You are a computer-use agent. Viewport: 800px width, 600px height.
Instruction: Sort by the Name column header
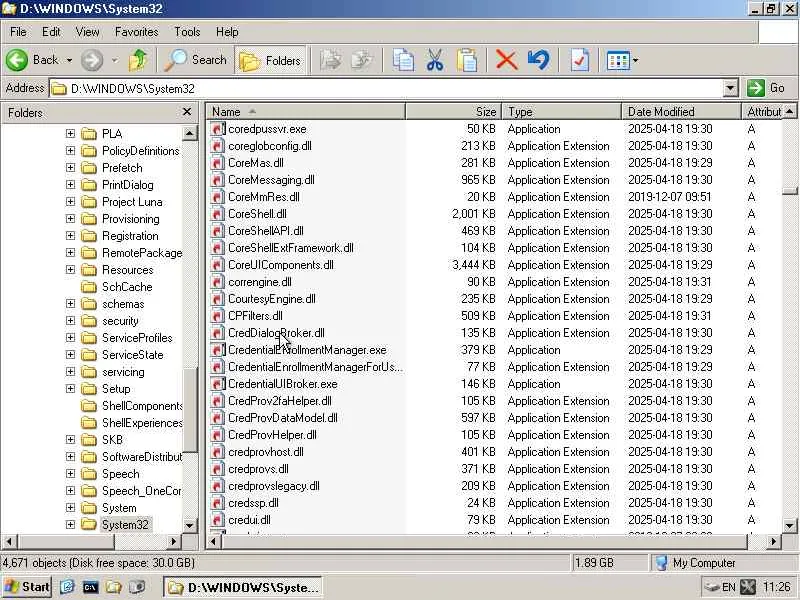305,111
